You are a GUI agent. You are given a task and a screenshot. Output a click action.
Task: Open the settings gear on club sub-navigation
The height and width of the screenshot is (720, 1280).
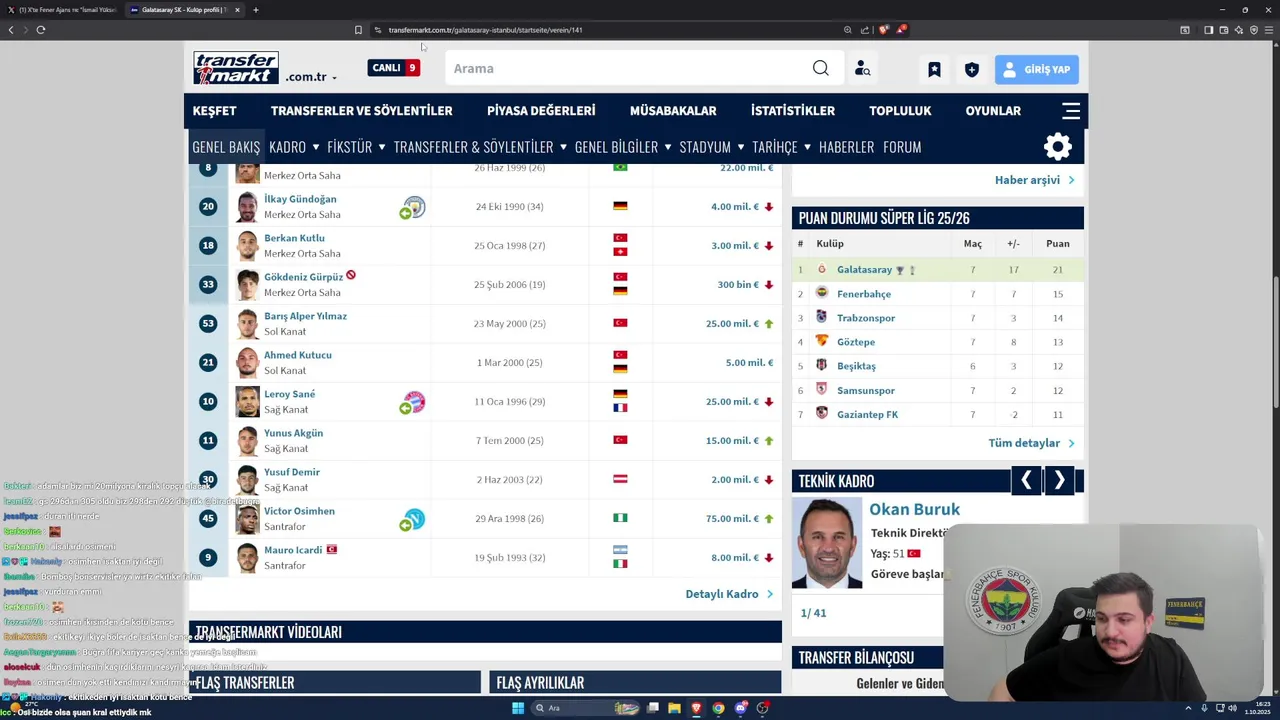[1057, 147]
